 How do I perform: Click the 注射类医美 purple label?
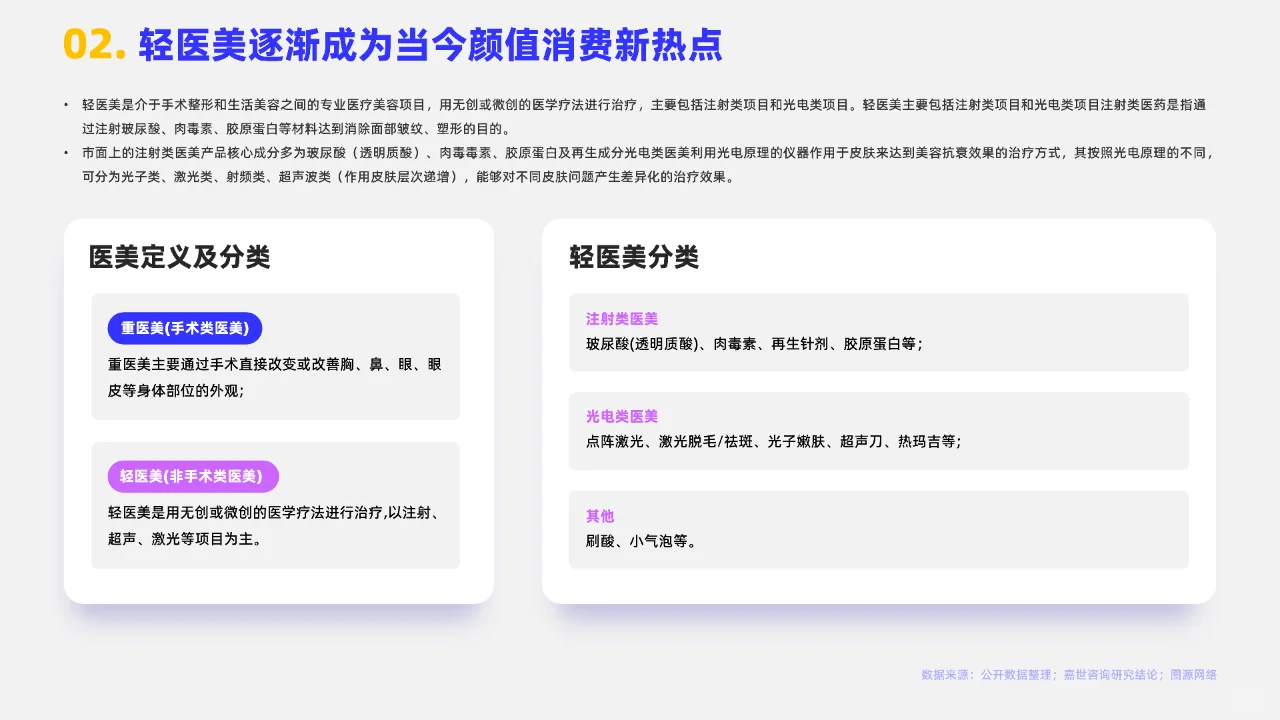(x=621, y=320)
